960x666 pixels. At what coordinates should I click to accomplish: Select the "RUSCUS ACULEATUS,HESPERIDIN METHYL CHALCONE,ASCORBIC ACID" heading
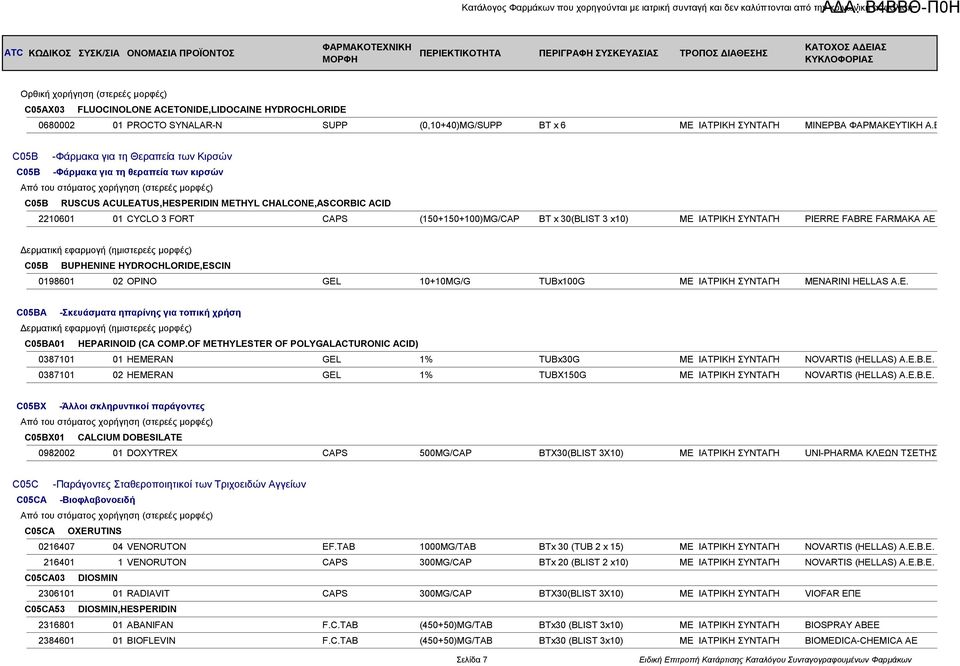[x=226, y=203]
